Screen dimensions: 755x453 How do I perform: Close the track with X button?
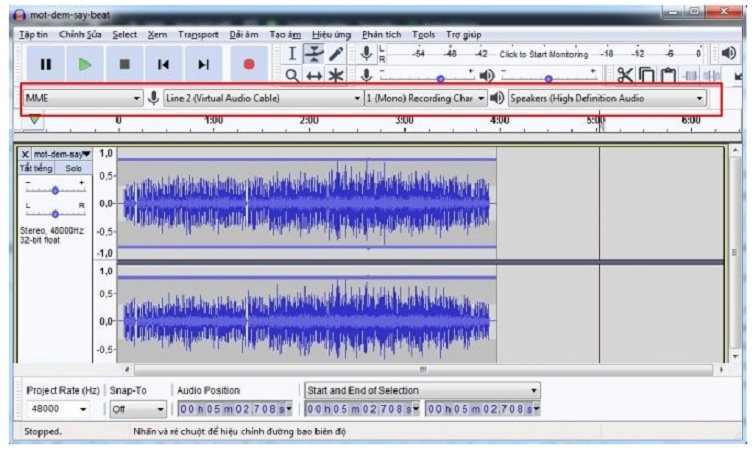25,154
